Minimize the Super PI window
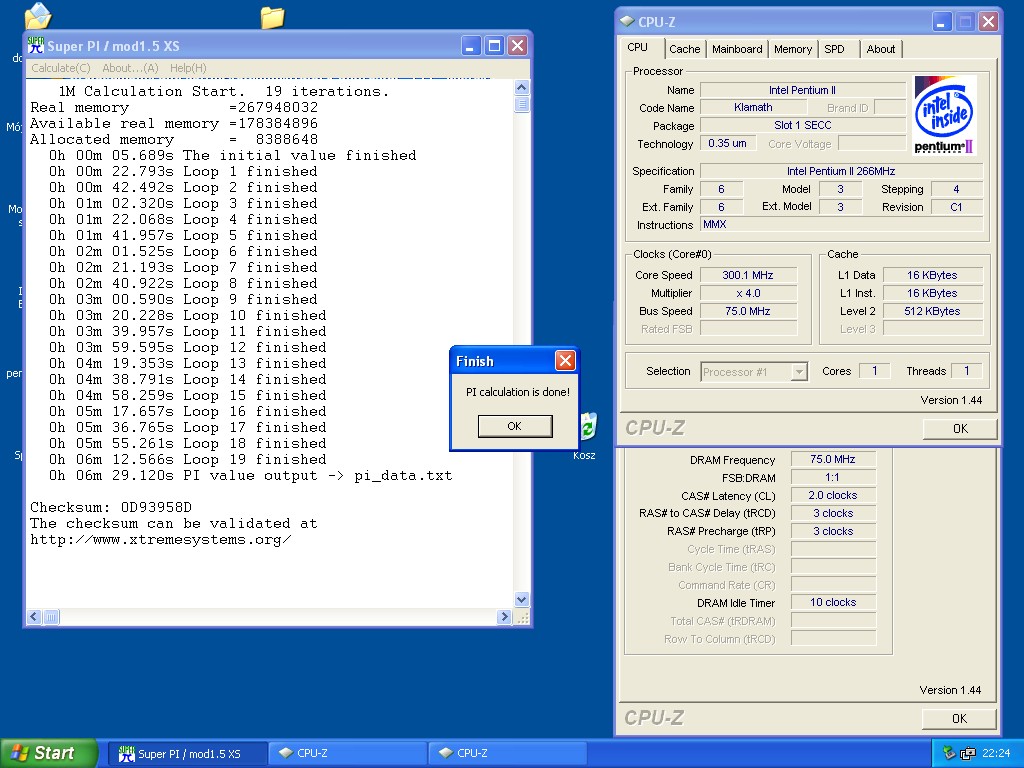The image size is (1024, 768). click(471, 46)
